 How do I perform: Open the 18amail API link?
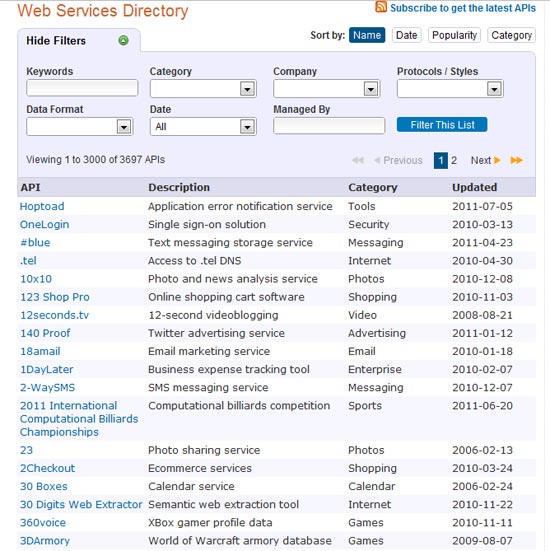pyautogui.click(x=40, y=351)
